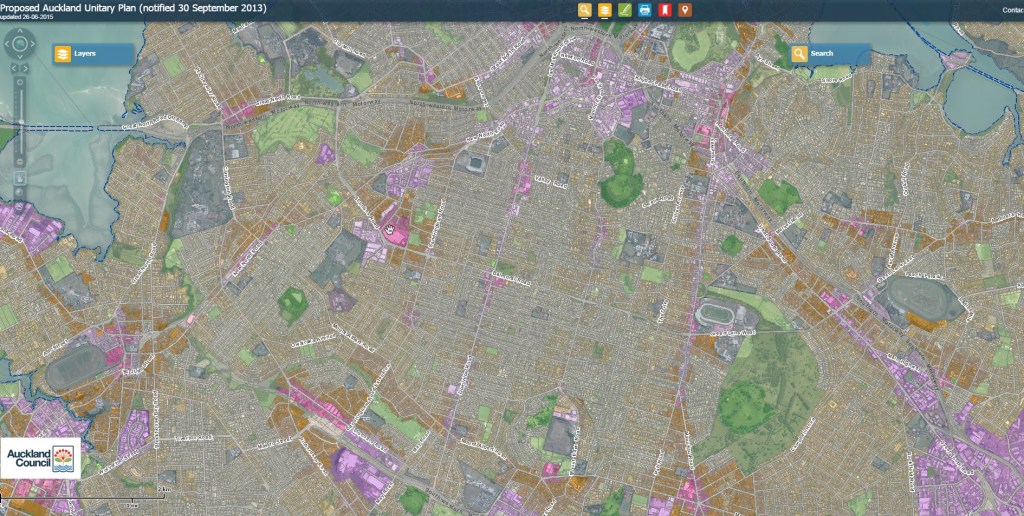Click the blue print icon
The height and width of the screenshot is (516, 1024).
[644, 10]
